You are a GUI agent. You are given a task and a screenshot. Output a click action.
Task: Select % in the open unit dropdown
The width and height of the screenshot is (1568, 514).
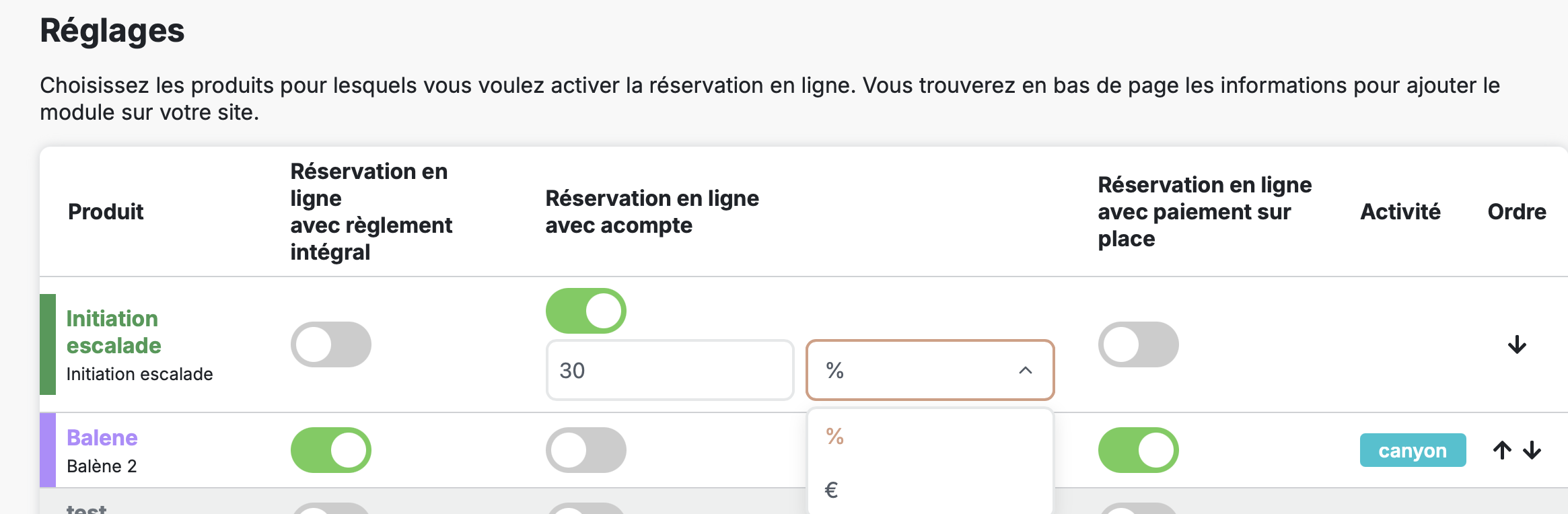pyautogui.click(x=834, y=436)
